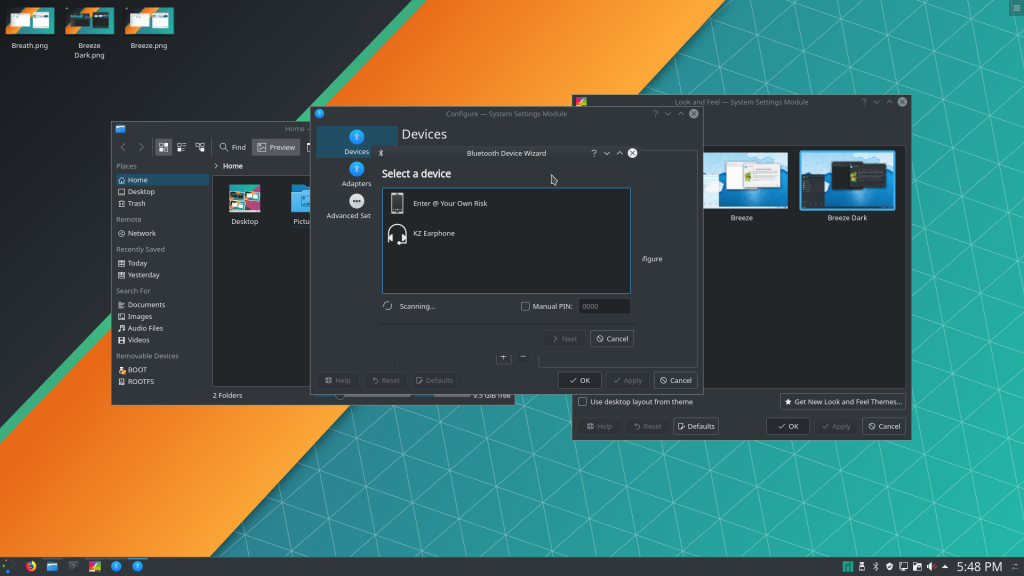
Task: Click the wizard's Next button
Action: click(x=564, y=339)
